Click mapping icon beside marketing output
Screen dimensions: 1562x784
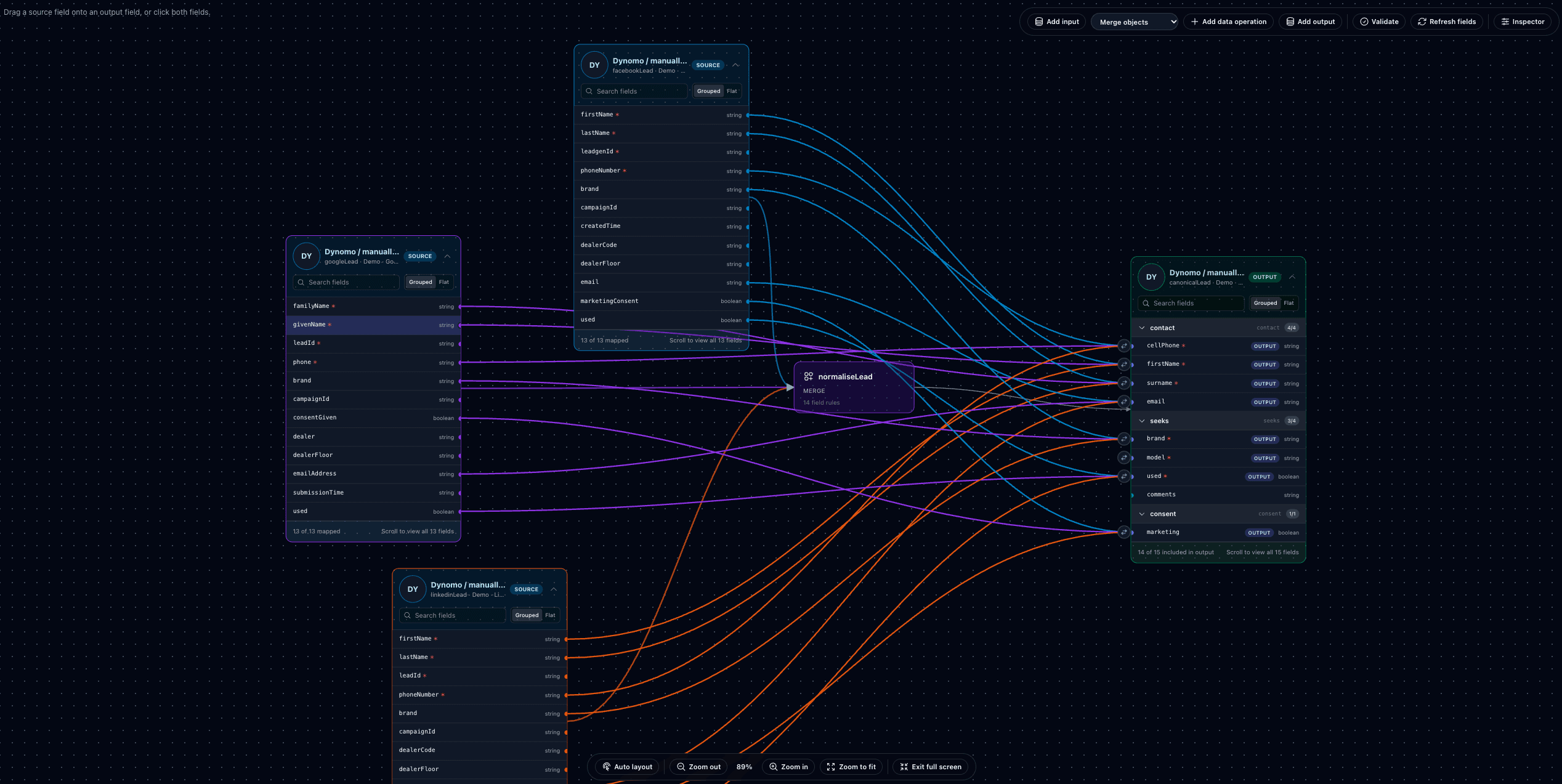[1123, 532]
